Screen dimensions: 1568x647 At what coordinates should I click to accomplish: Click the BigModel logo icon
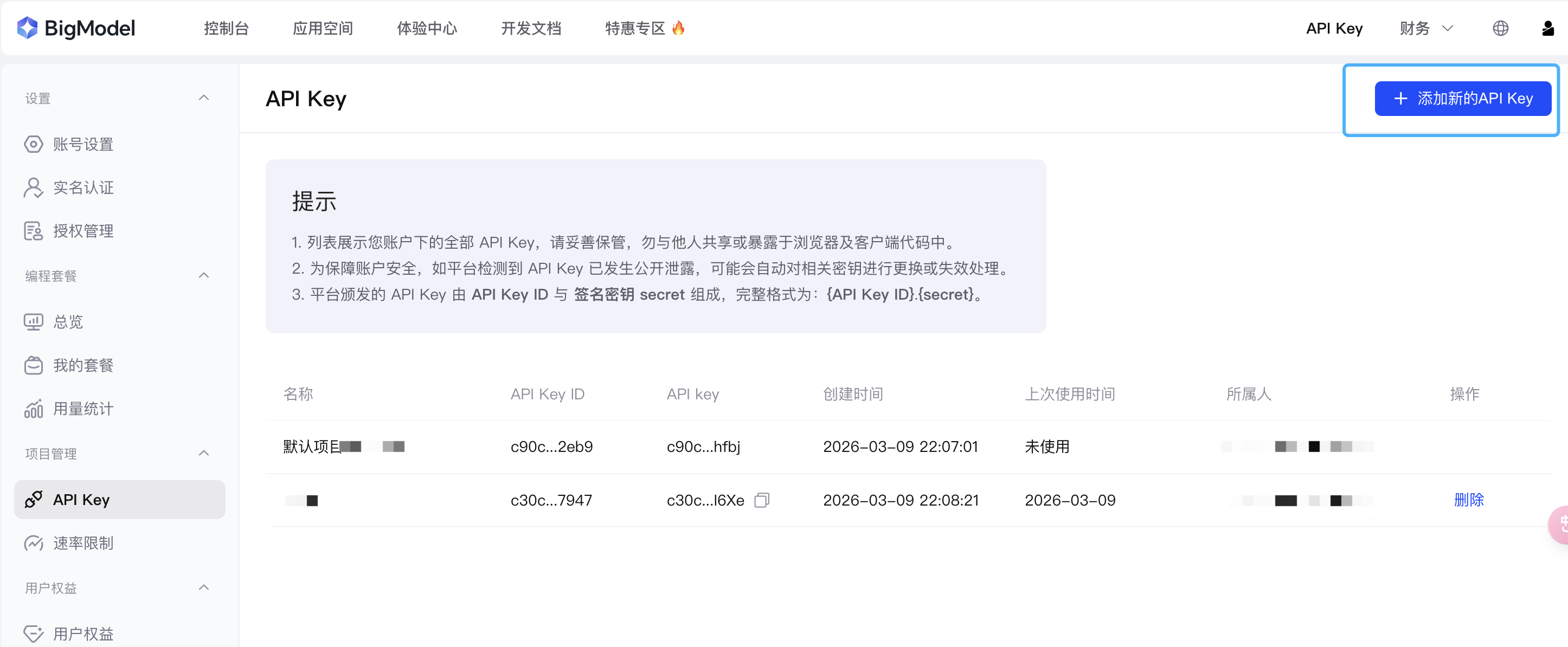tap(28, 28)
